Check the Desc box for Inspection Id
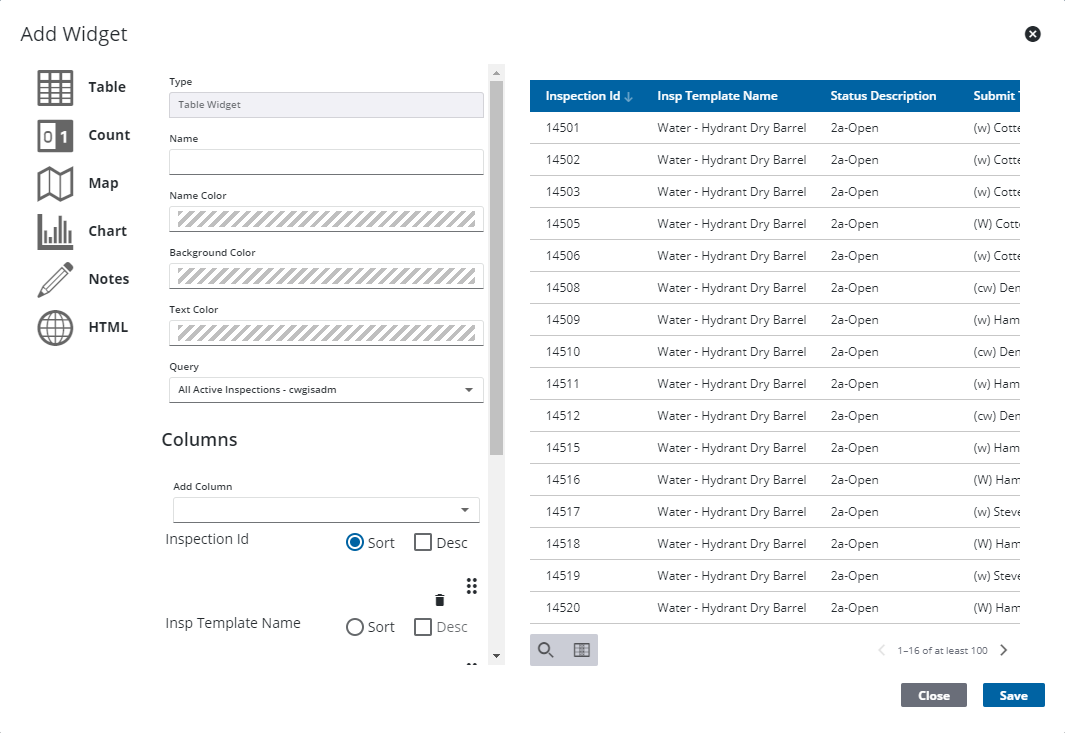This screenshot has height=733, width=1065. tap(423, 543)
